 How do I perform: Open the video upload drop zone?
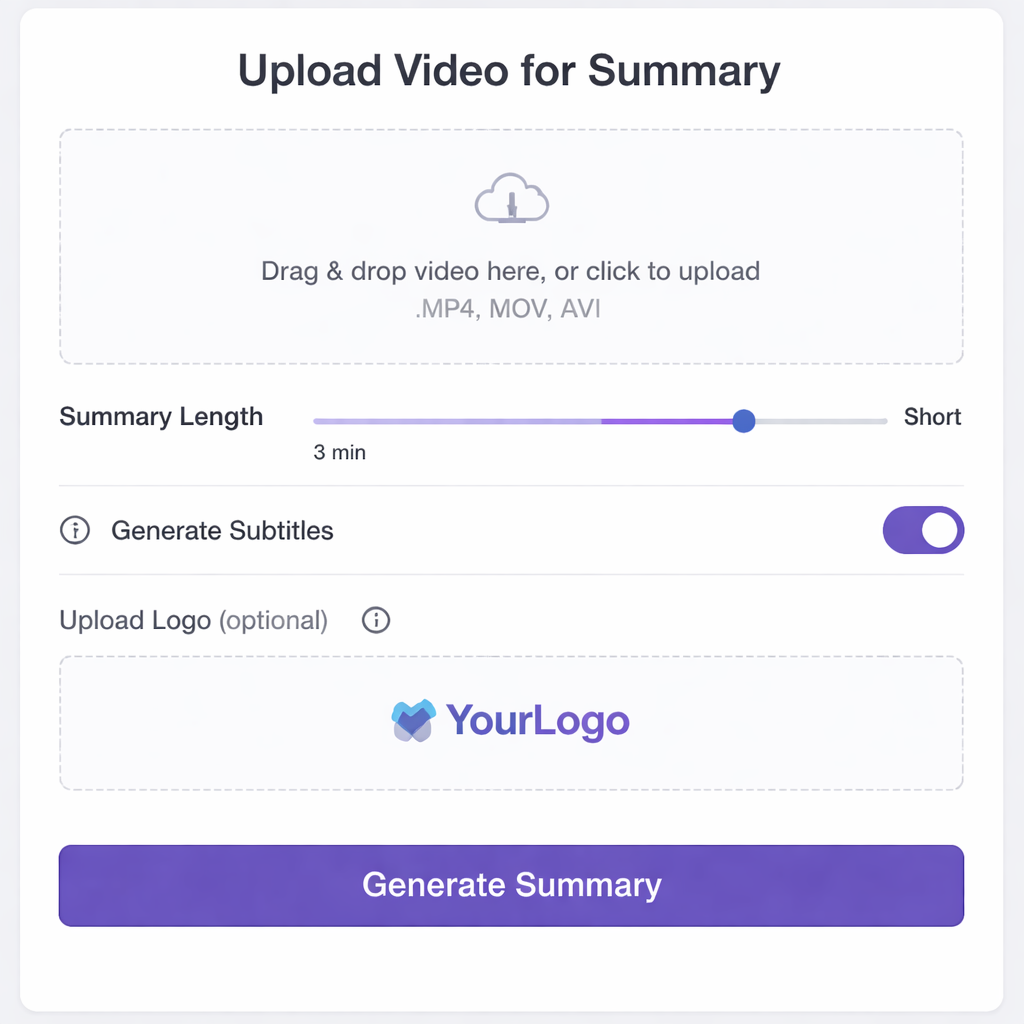pyautogui.click(x=511, y=246)
